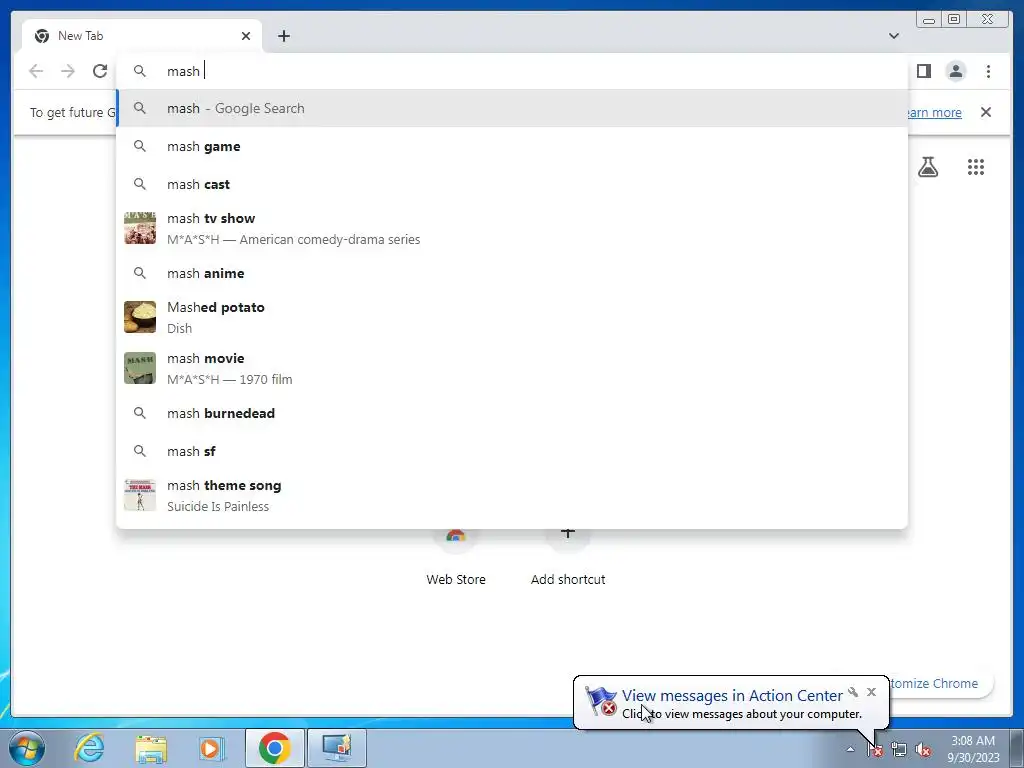The height and width of the screenshot is (768, 1024).
Task: Click the Customize Chrome button
Action: 940,683
